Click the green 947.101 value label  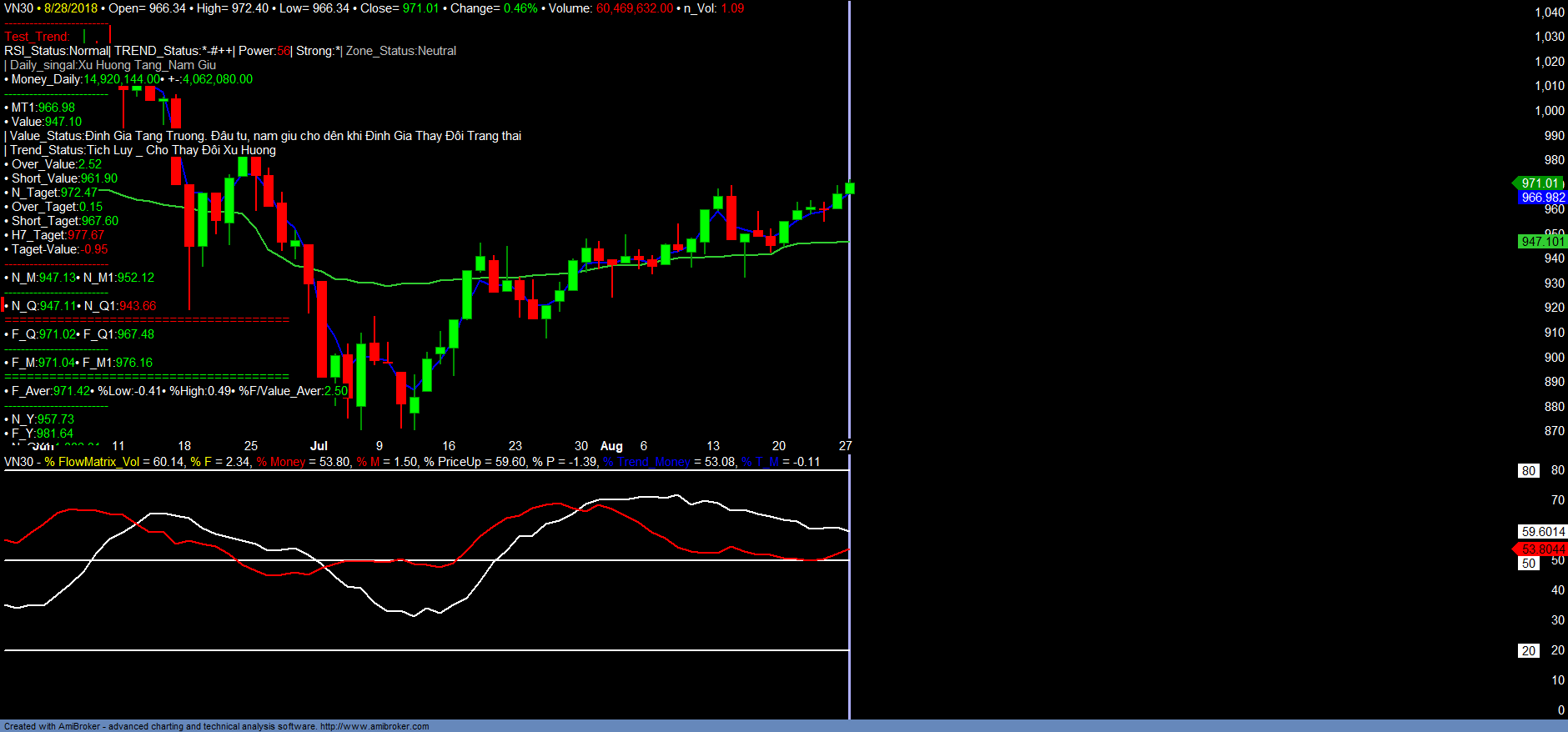(1542, 242)
